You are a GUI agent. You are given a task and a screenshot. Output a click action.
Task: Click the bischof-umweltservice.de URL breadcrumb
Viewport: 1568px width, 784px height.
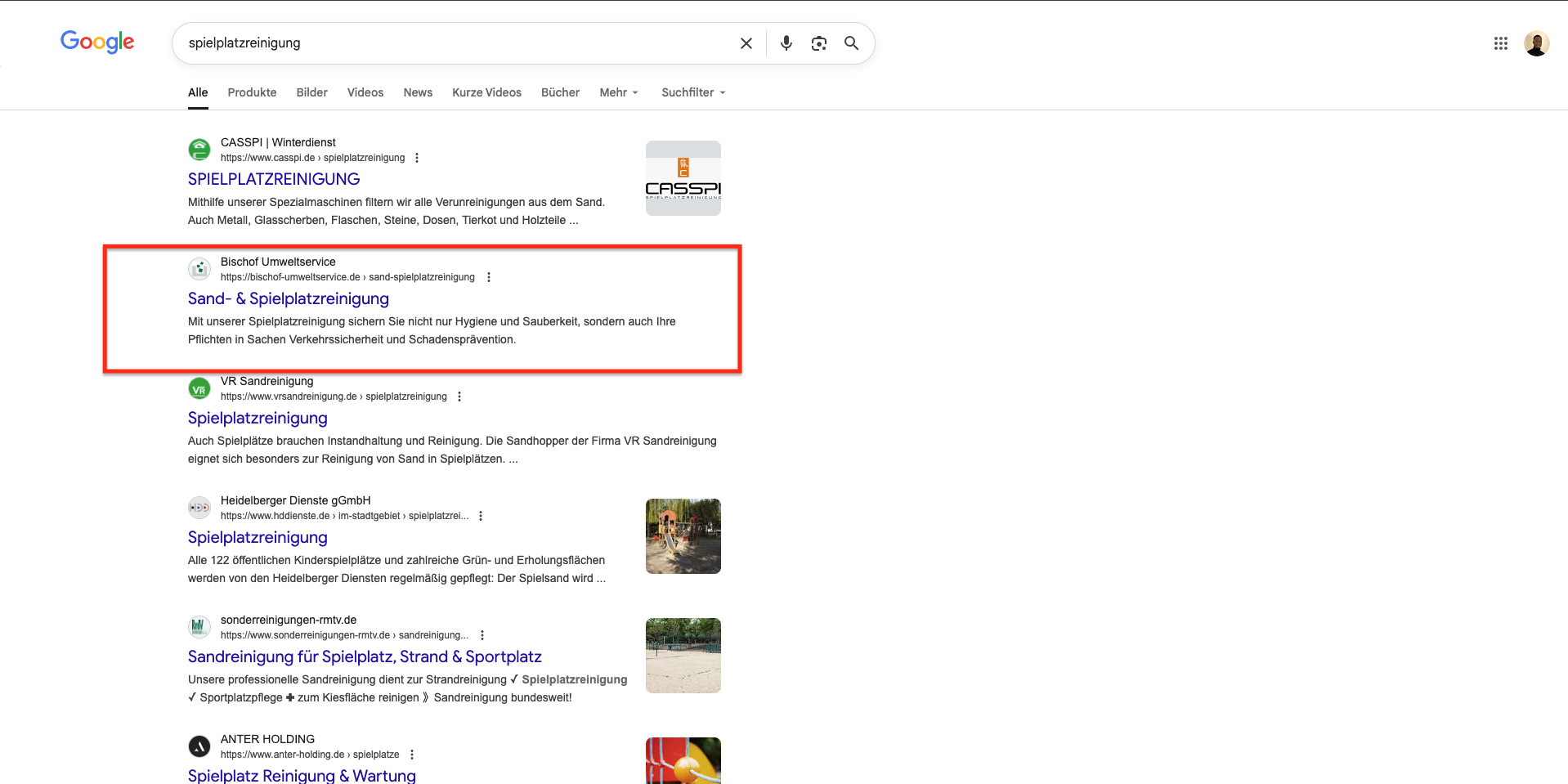click(347, 277)
